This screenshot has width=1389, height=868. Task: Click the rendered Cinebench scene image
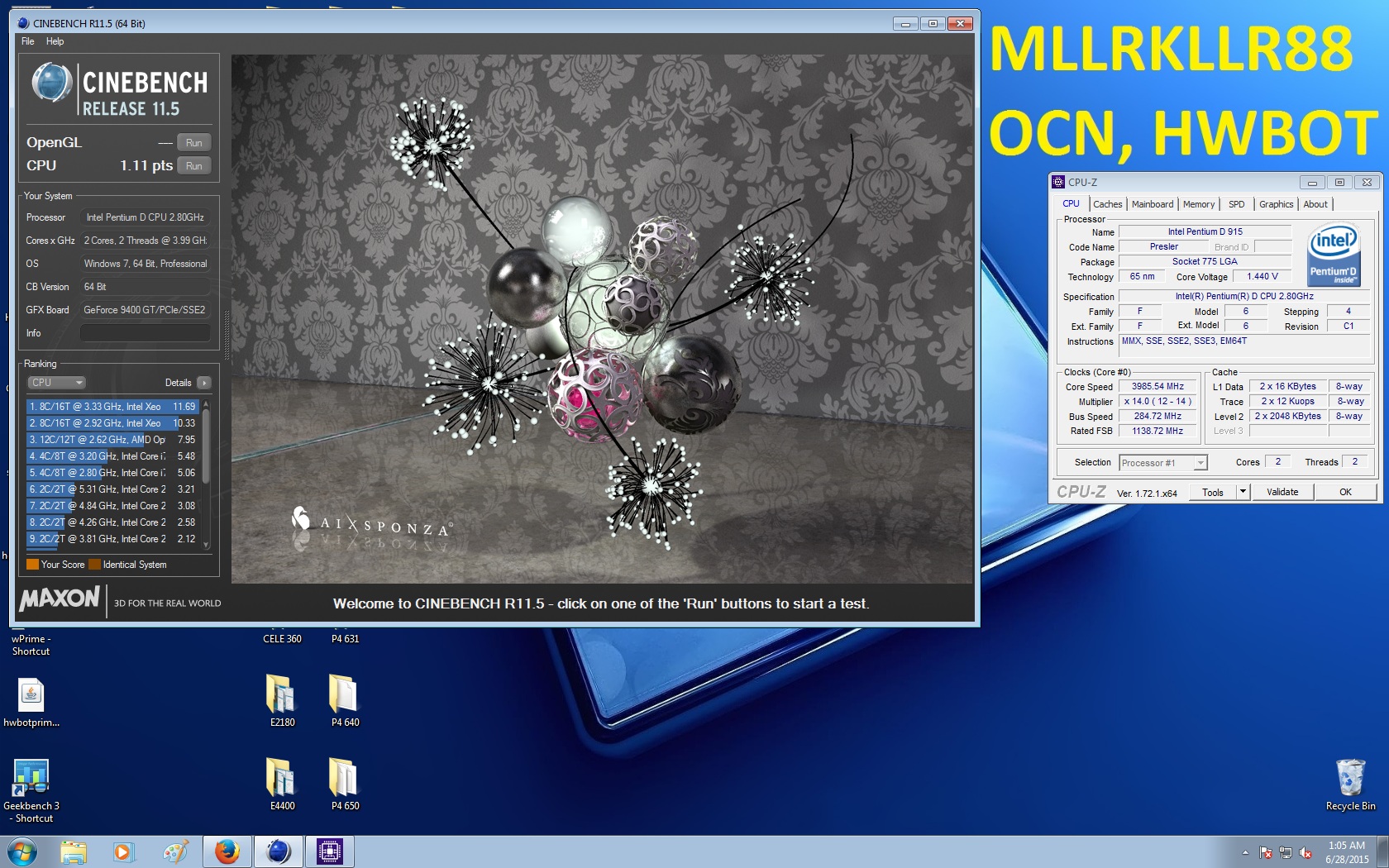pos(602,319)
